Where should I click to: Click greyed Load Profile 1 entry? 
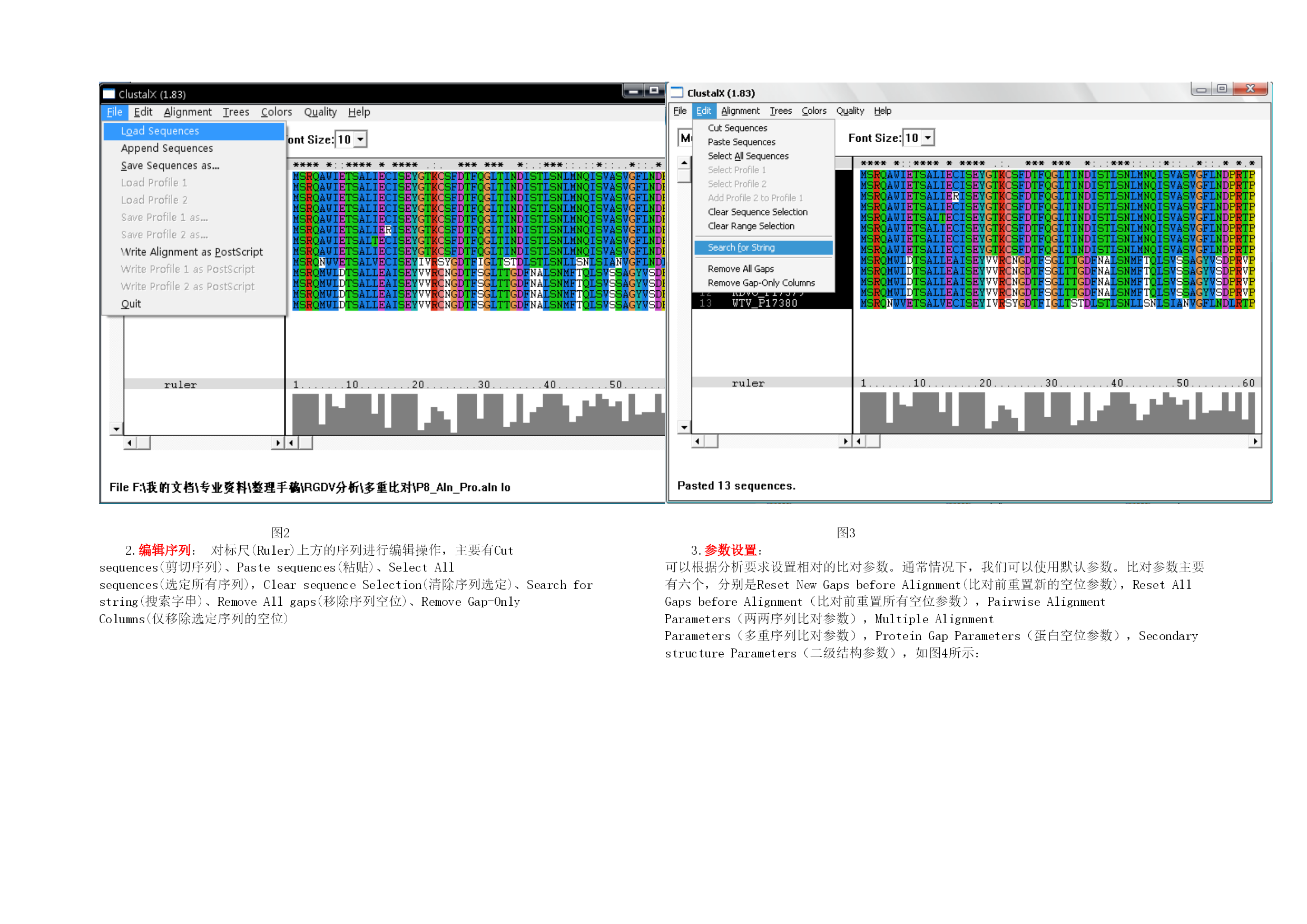pyautogui.click(x=193, y=183)
